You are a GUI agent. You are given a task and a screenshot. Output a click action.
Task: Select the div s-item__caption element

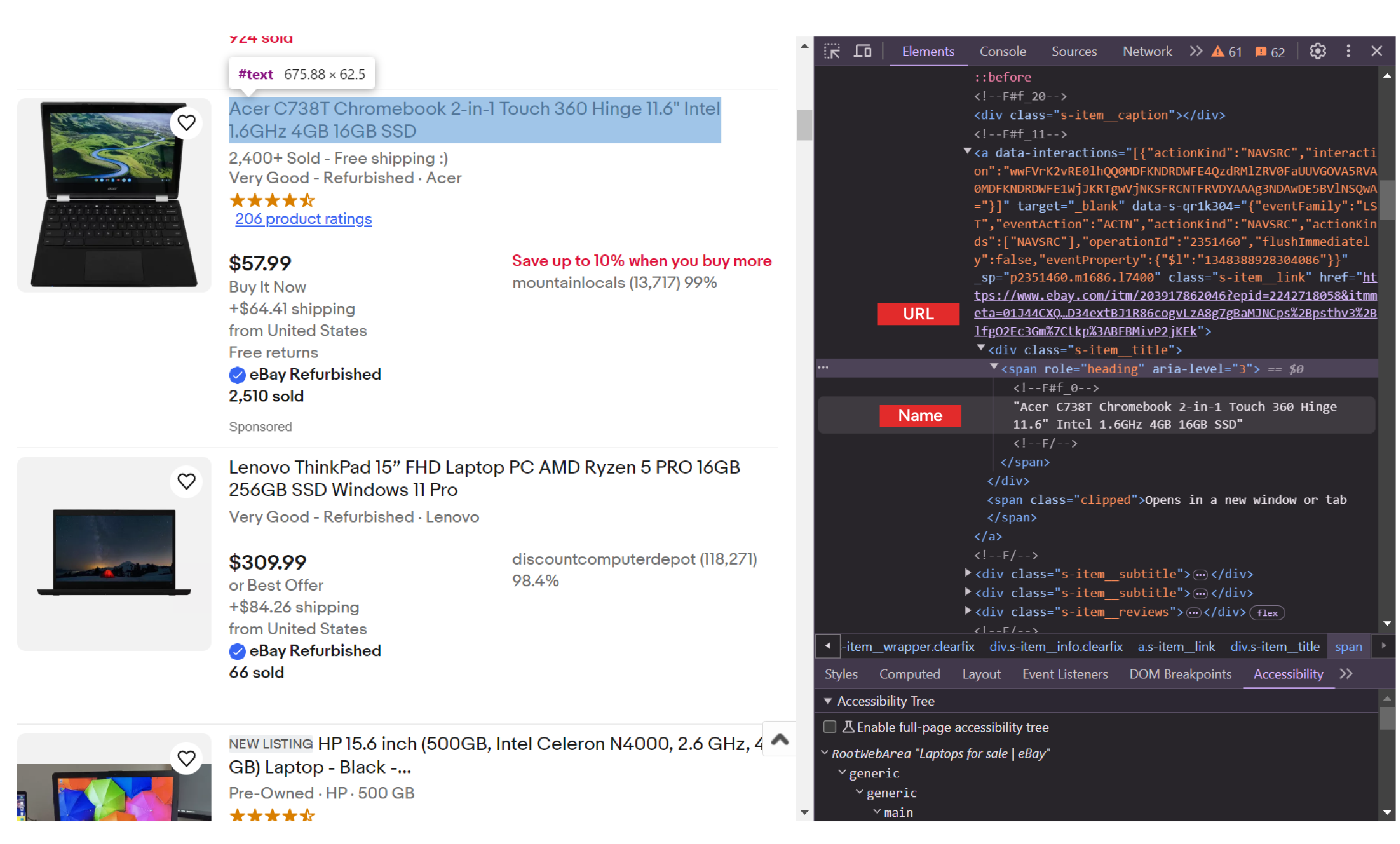tap(1099, 115)
